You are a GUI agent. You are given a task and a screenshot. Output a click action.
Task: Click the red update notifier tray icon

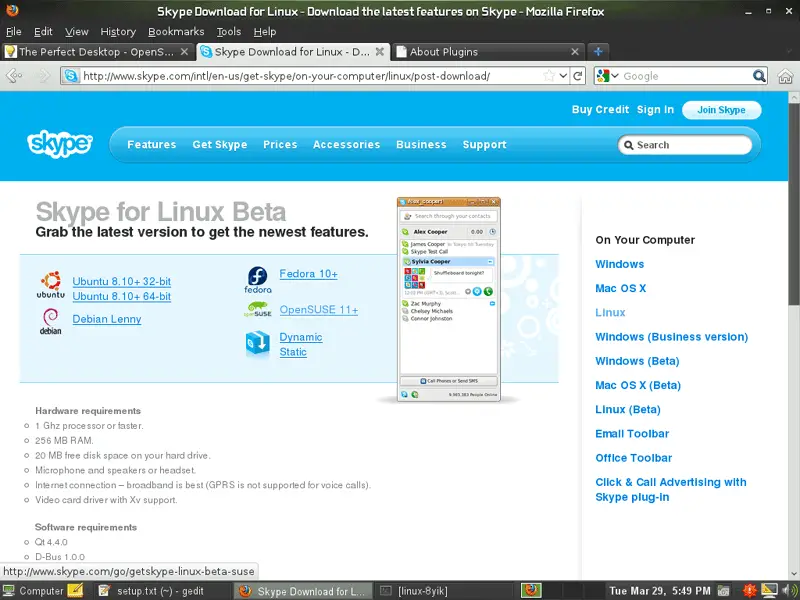point(749,591)
